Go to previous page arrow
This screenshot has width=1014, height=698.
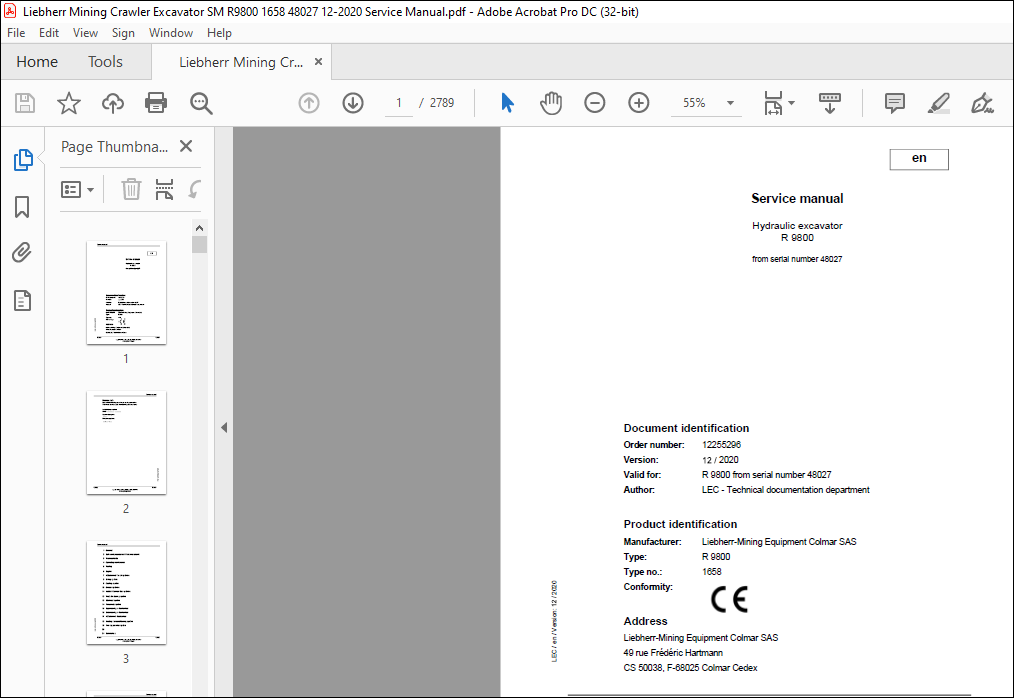[x=309, y=103]
